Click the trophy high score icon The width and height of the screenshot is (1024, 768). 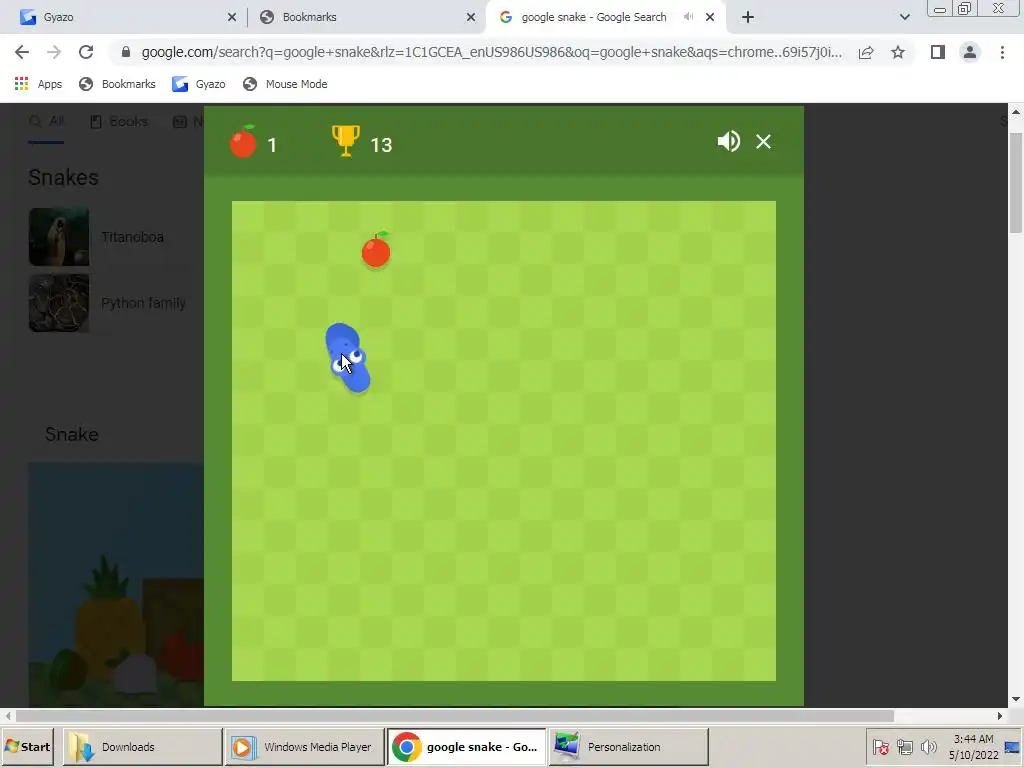[x=346, y=141]
